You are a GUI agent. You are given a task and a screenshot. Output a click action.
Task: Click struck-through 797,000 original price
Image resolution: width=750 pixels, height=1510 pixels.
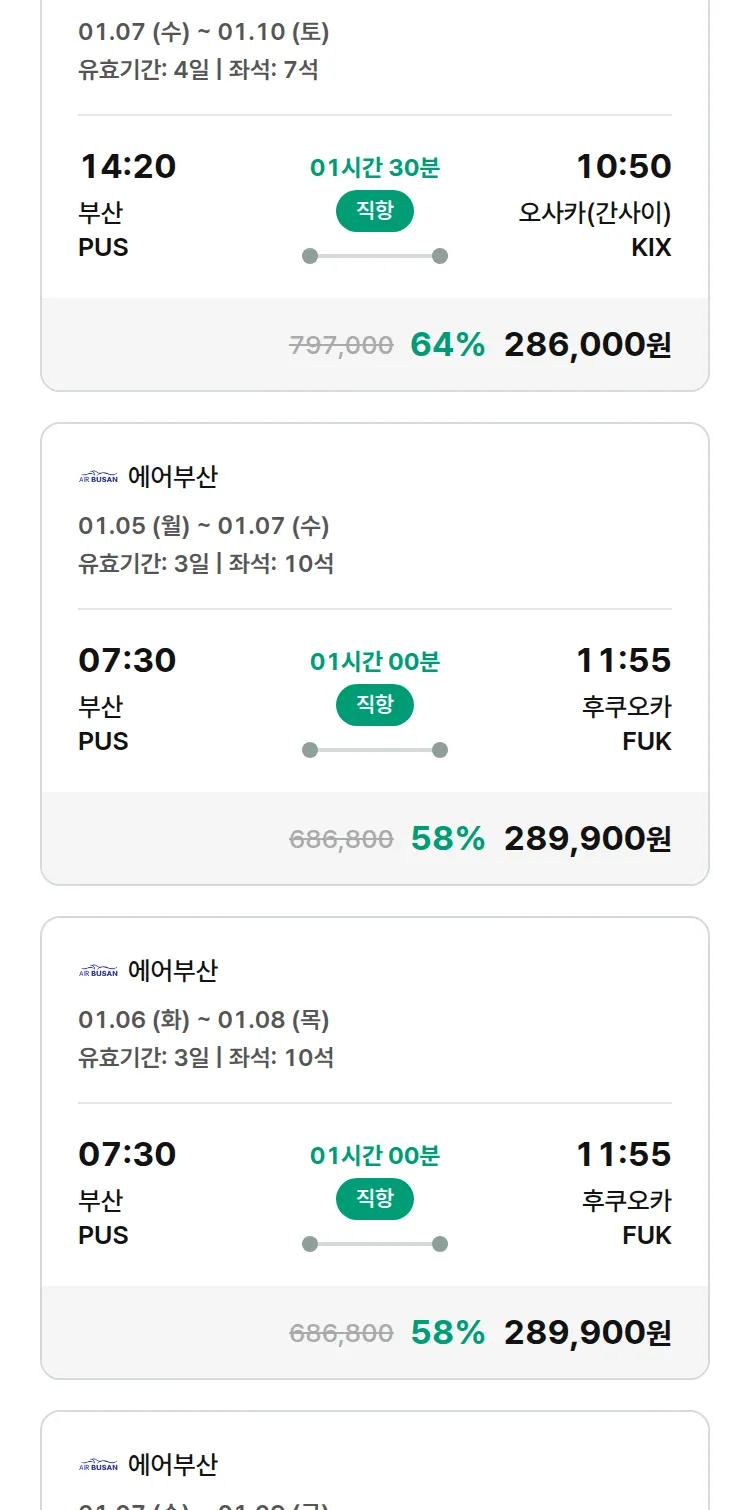(341, 346)
